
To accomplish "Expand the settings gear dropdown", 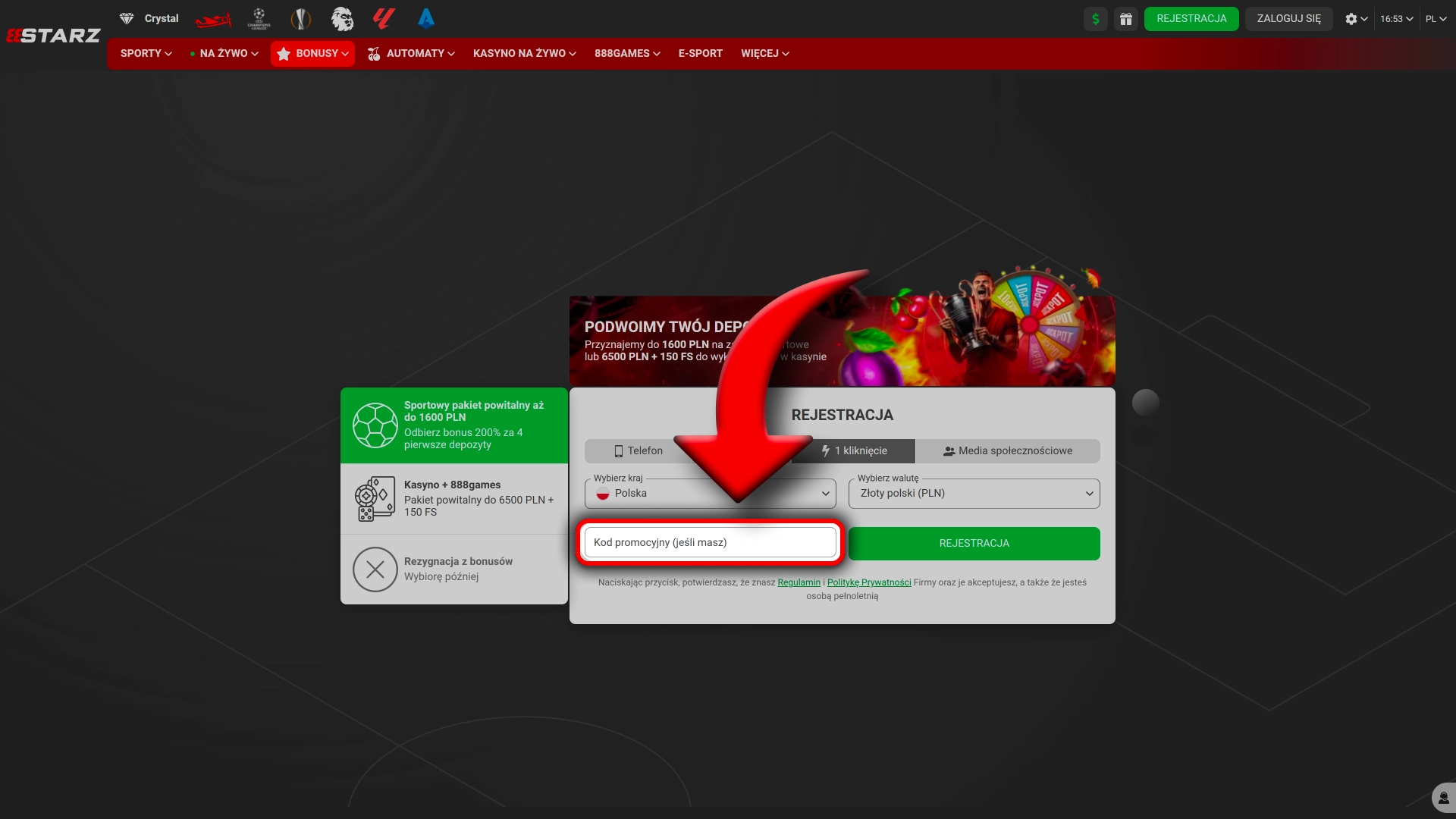I will [1356, 19].
